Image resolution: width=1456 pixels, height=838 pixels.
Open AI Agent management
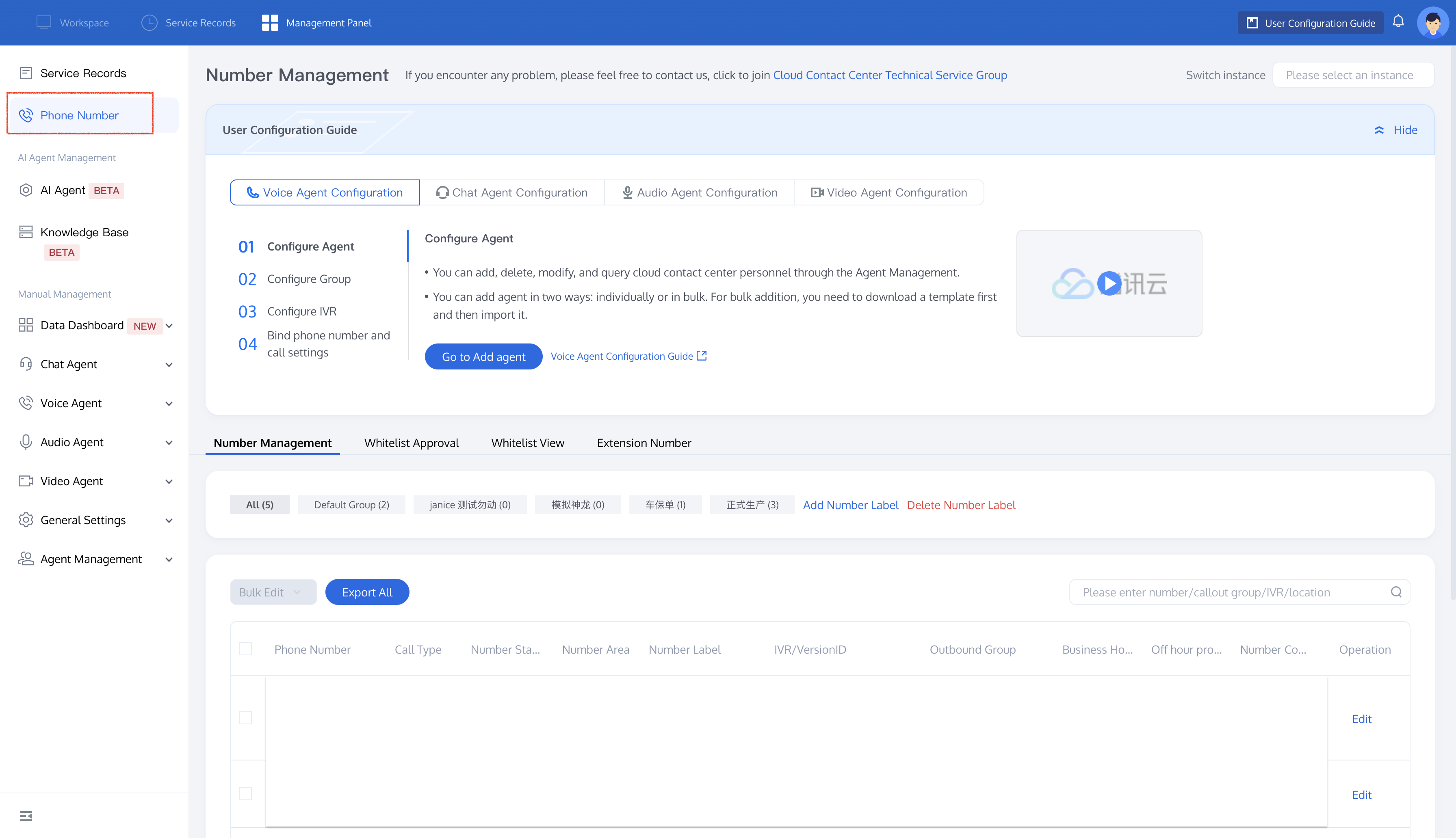pos(63,190)
